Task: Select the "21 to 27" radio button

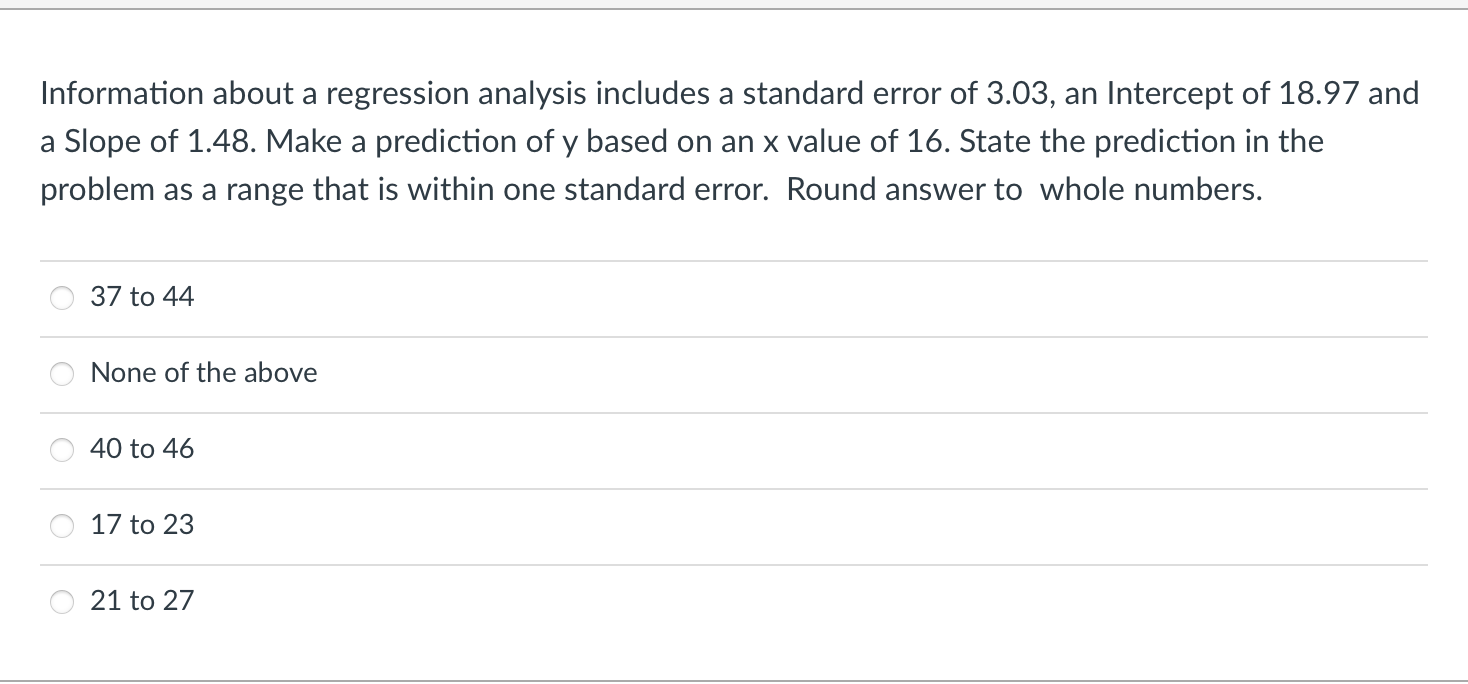Action: [x=61, y=601]
